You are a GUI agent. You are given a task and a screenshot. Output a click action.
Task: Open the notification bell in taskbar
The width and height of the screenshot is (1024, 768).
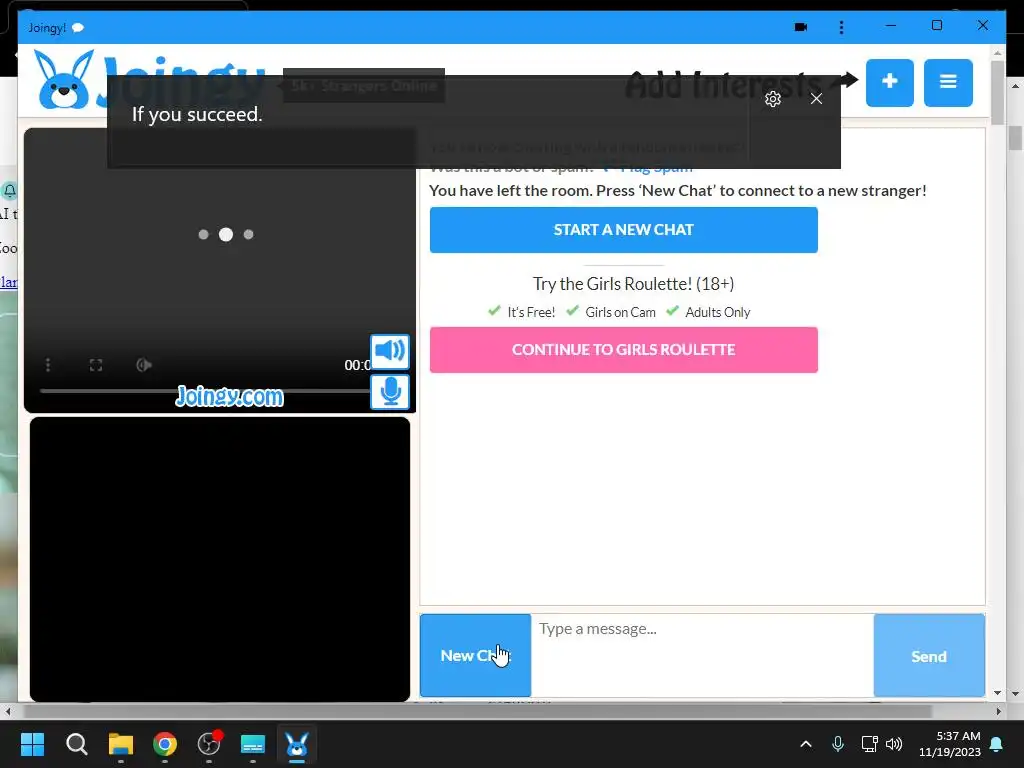click(997, 744)
